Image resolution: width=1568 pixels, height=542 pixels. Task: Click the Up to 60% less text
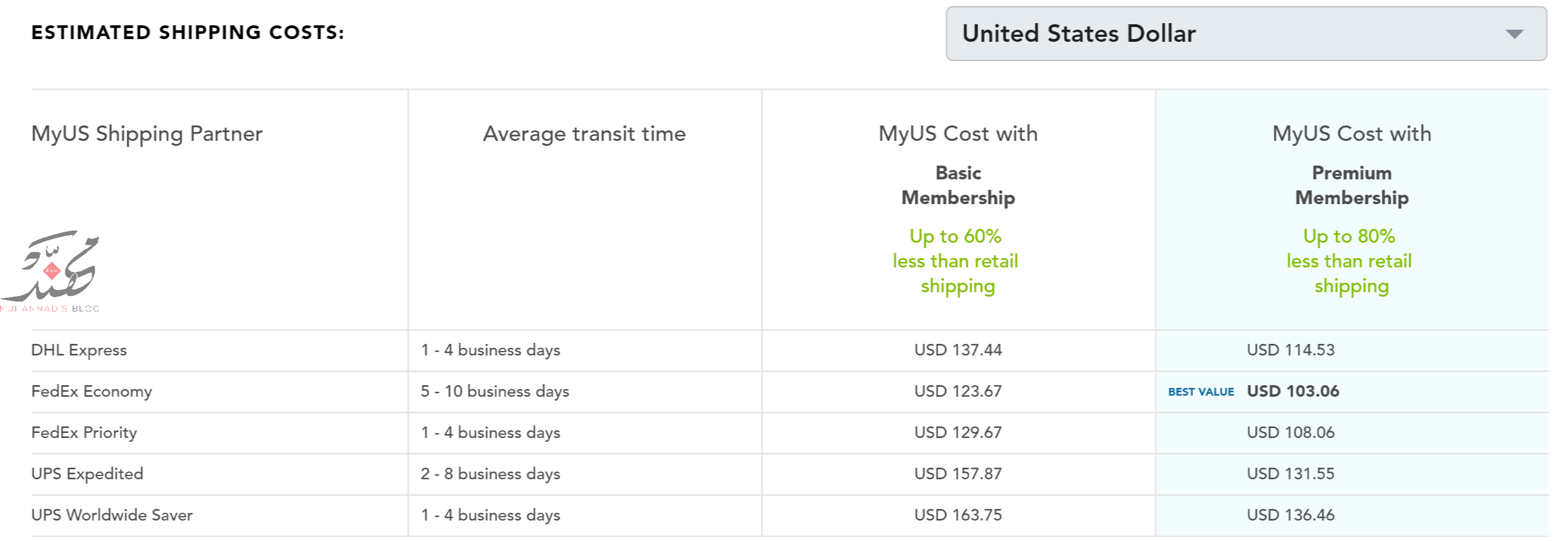point(956,261)
